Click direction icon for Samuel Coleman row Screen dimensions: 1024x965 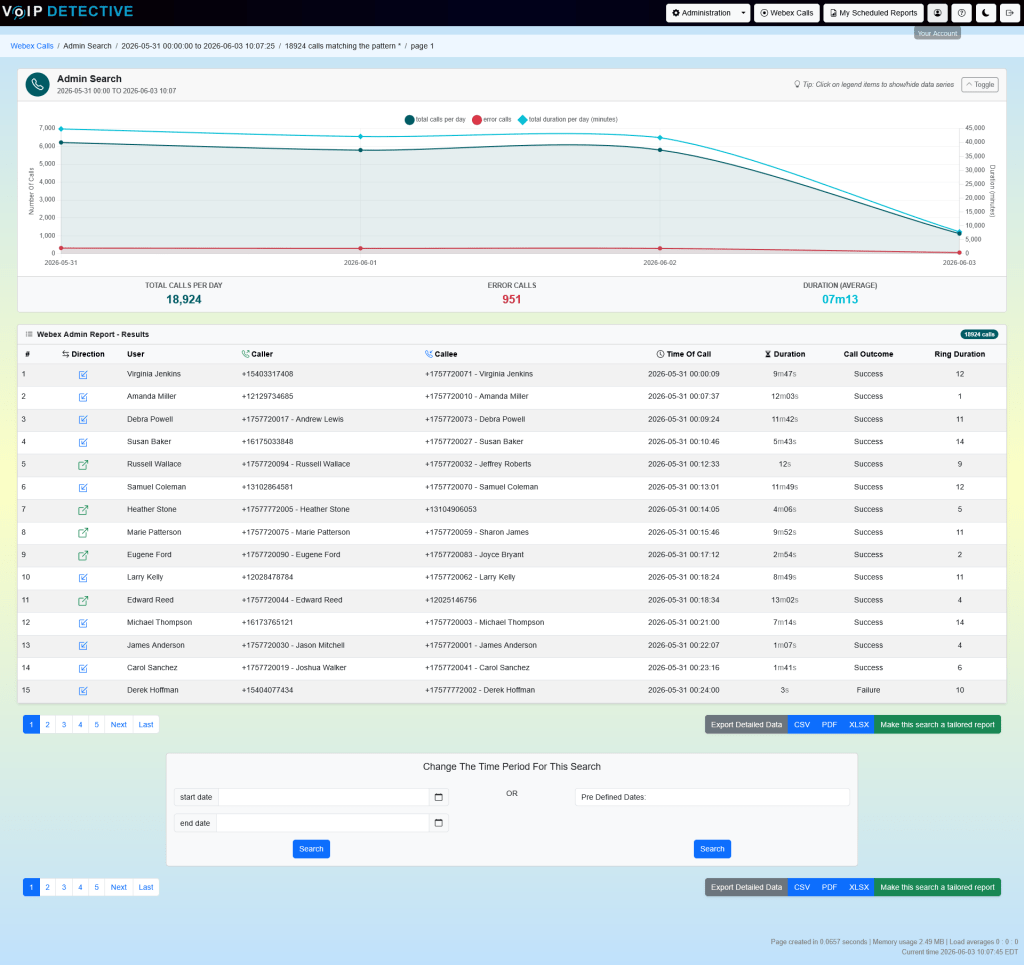pos(83,488)
